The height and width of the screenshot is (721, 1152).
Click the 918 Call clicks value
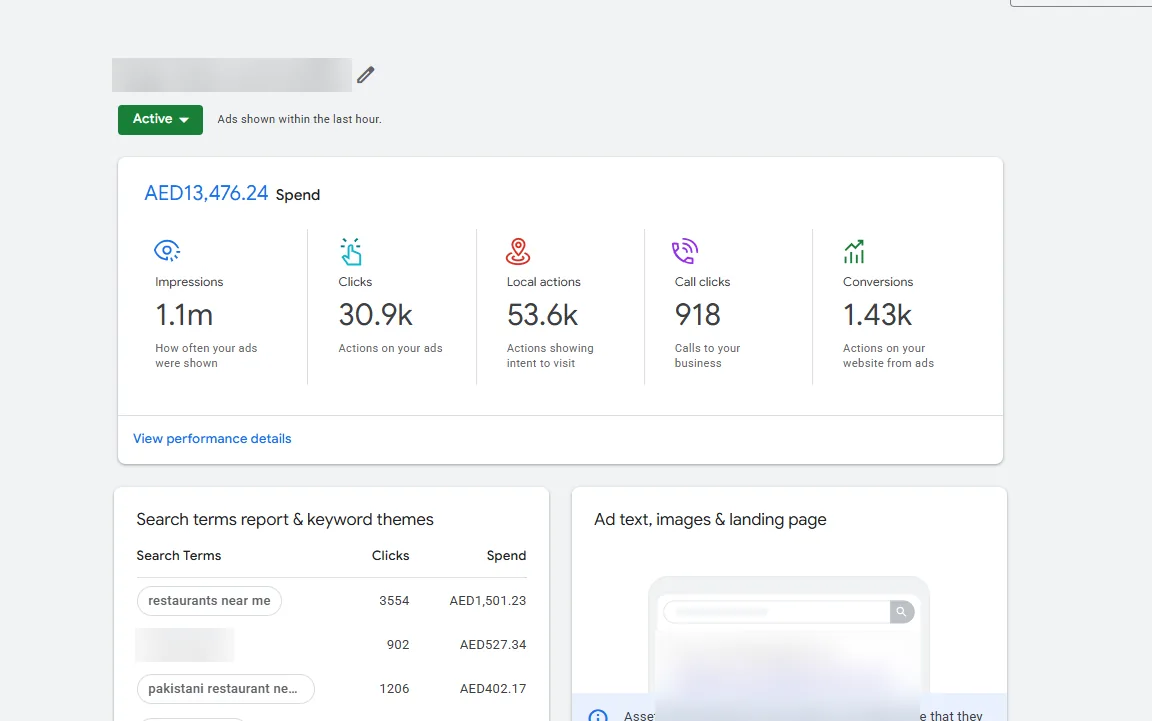tap(697, 315)
